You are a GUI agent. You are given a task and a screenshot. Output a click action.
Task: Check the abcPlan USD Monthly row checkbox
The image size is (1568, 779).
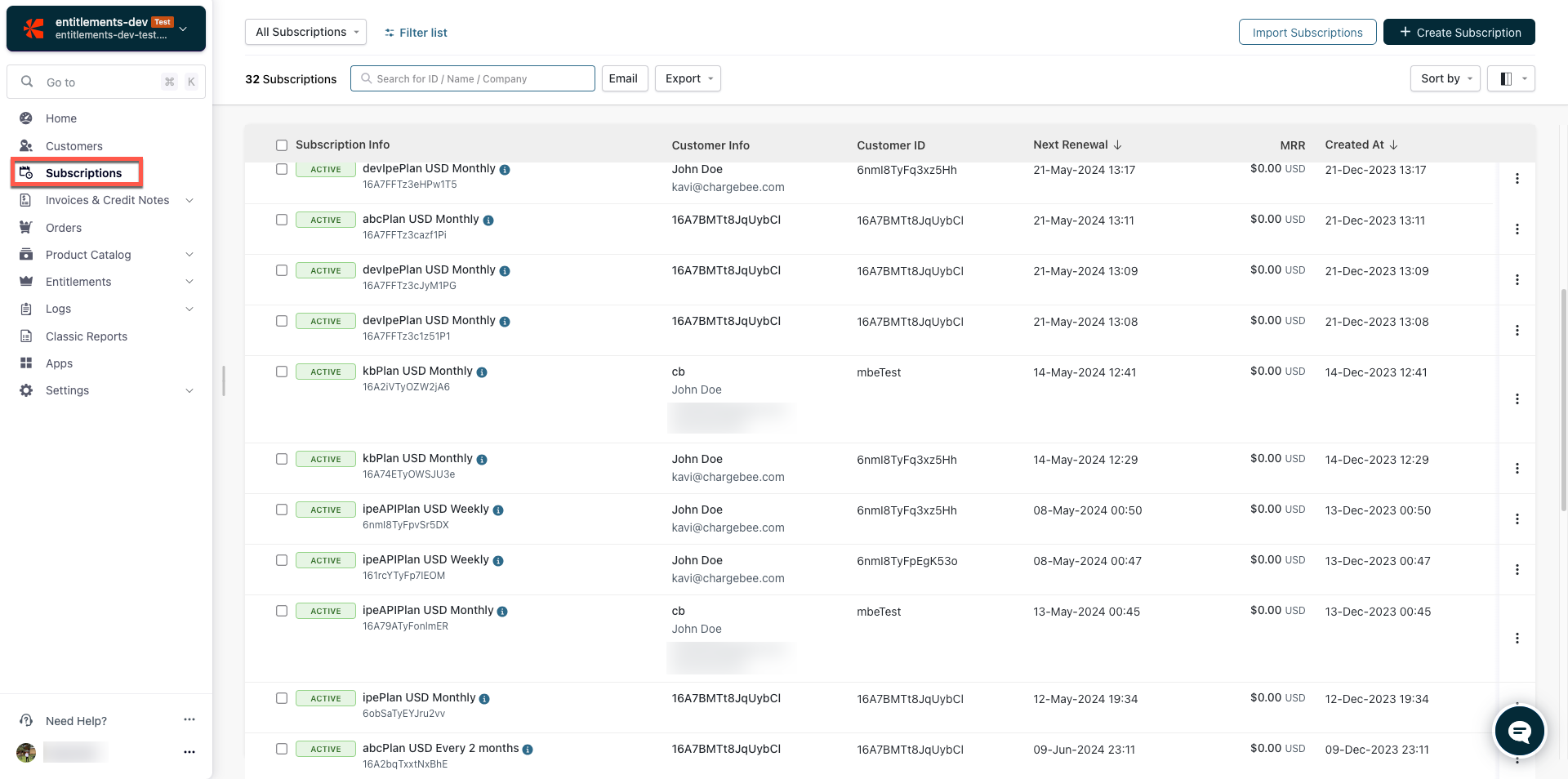point(282,220)
